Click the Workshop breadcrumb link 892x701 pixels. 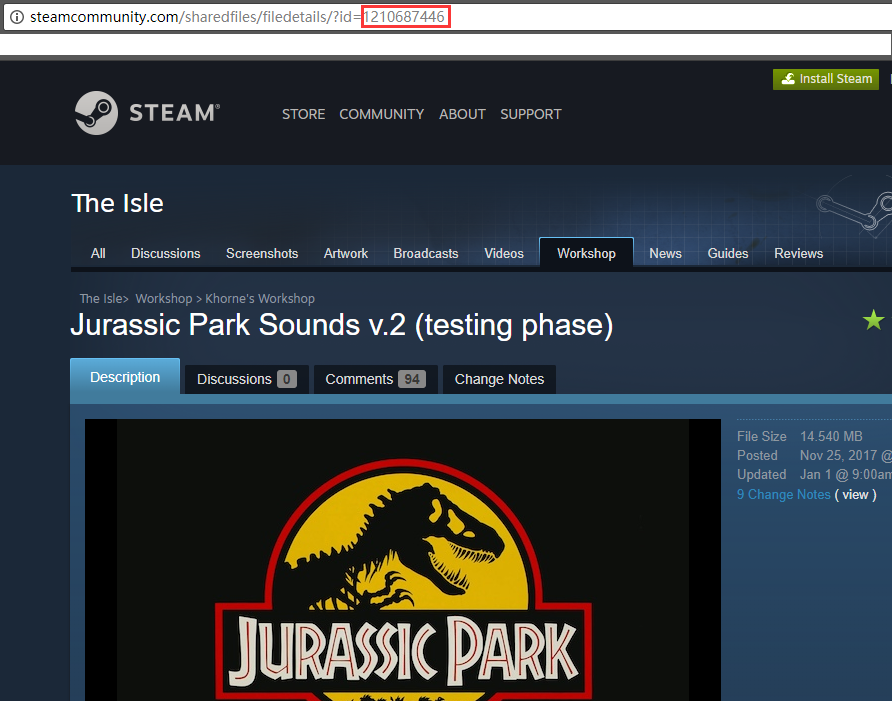pos(164,299)
